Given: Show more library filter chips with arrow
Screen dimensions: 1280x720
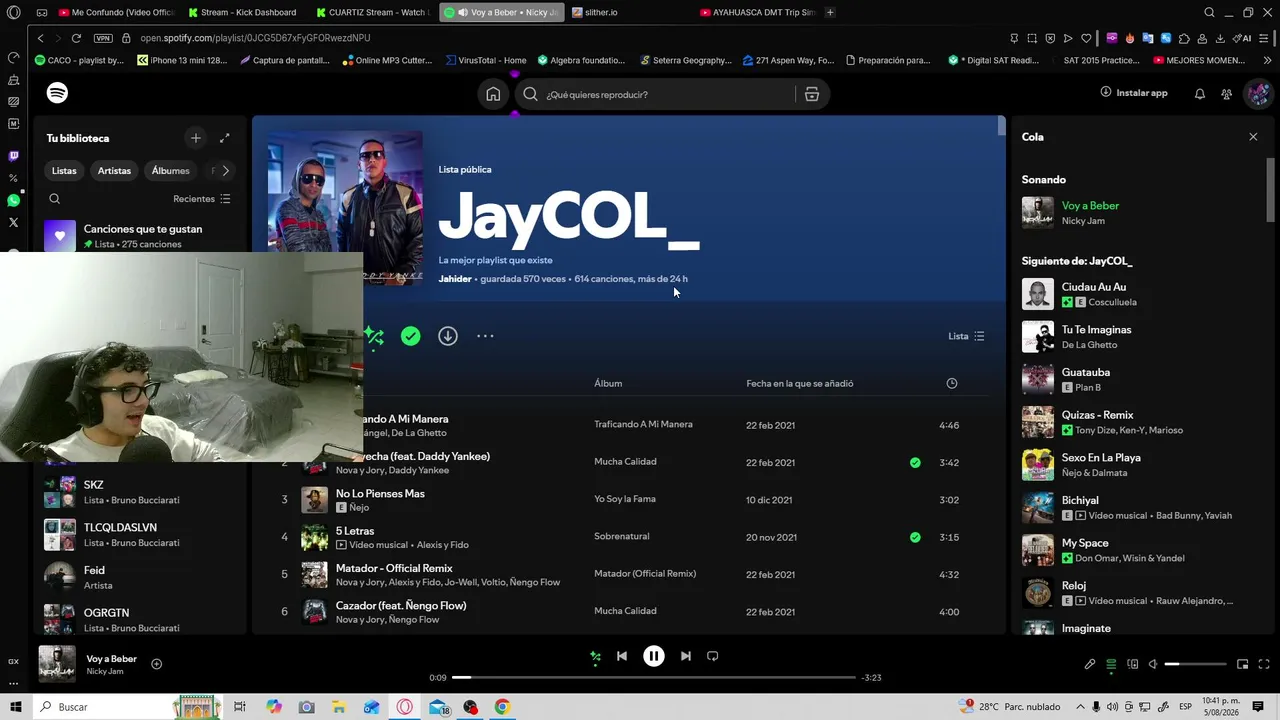Looking at the screenshot, I should point(225,171).
